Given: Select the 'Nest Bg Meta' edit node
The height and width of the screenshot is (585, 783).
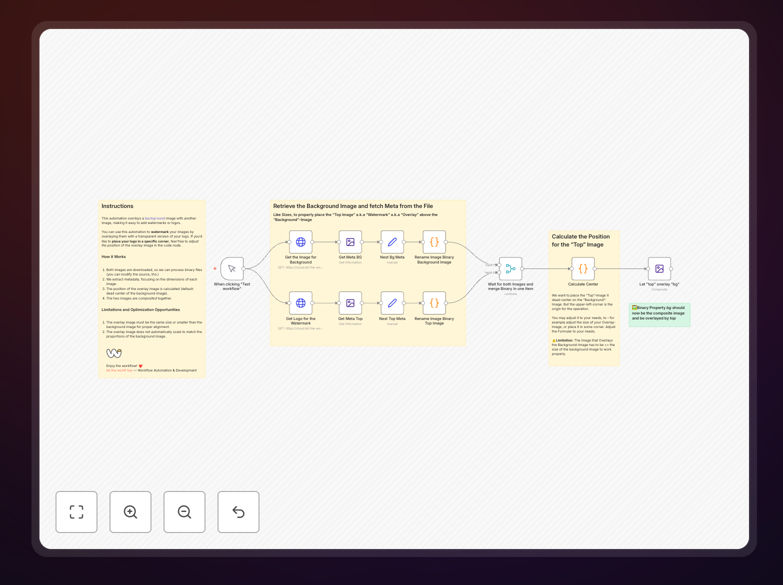Looking at the screenshot, I should (392, 242).
